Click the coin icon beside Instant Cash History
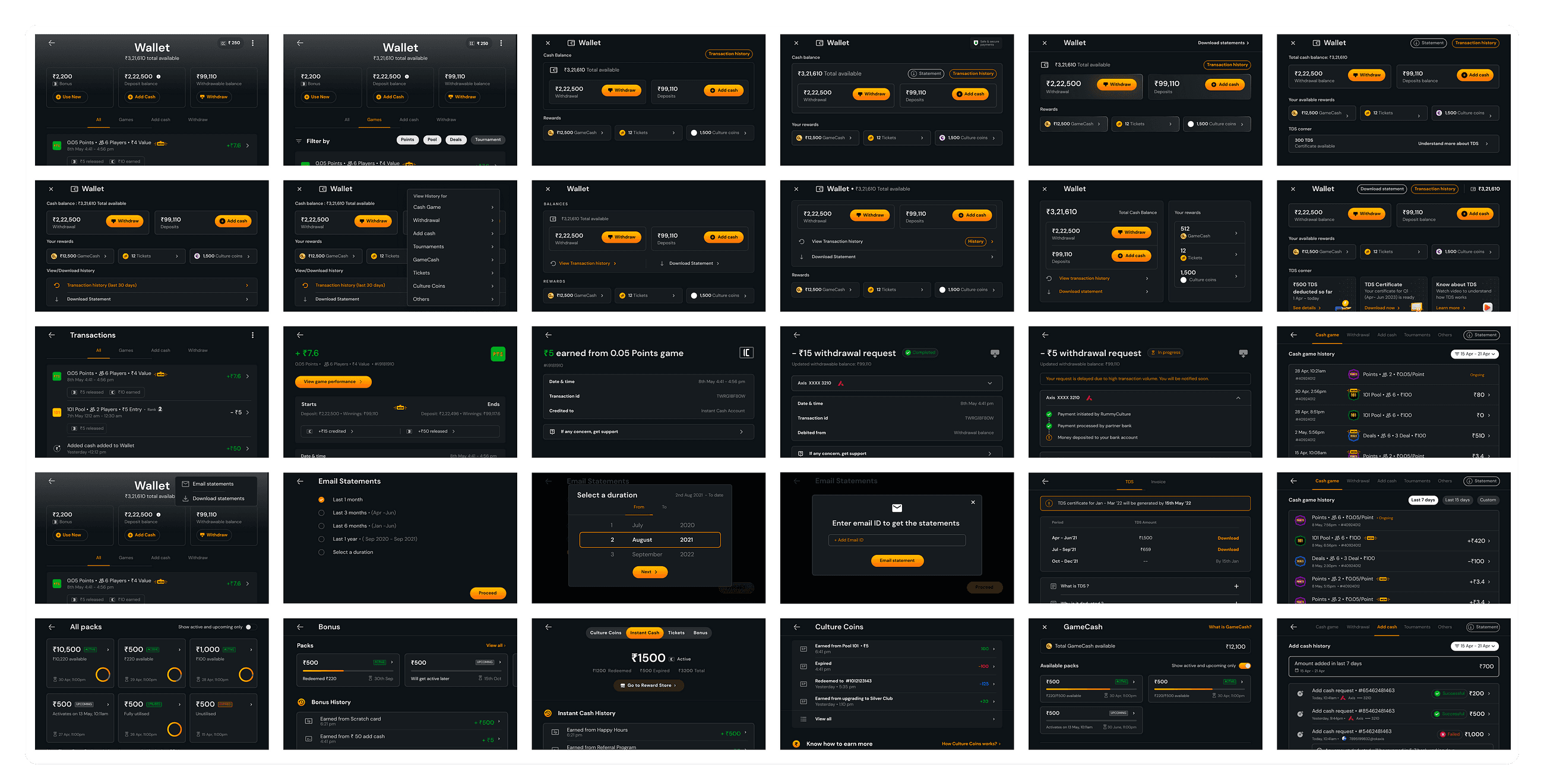Viewport: 1544px width, 784px height. (548, 713)
